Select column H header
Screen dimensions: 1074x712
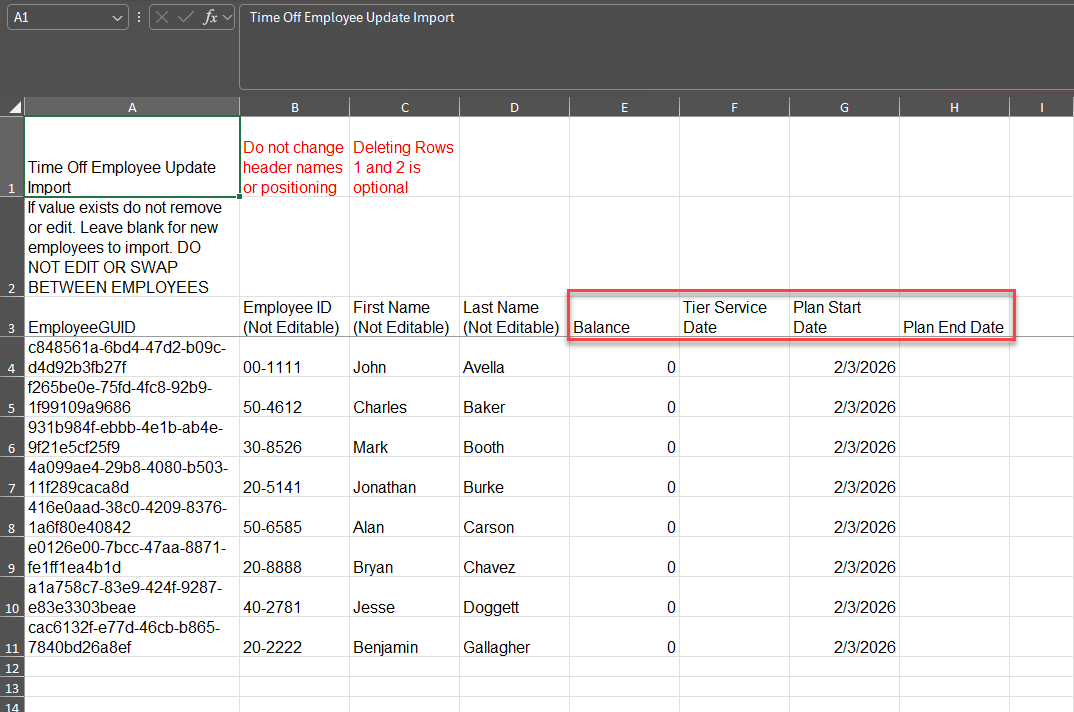click(x=954, y=108)
